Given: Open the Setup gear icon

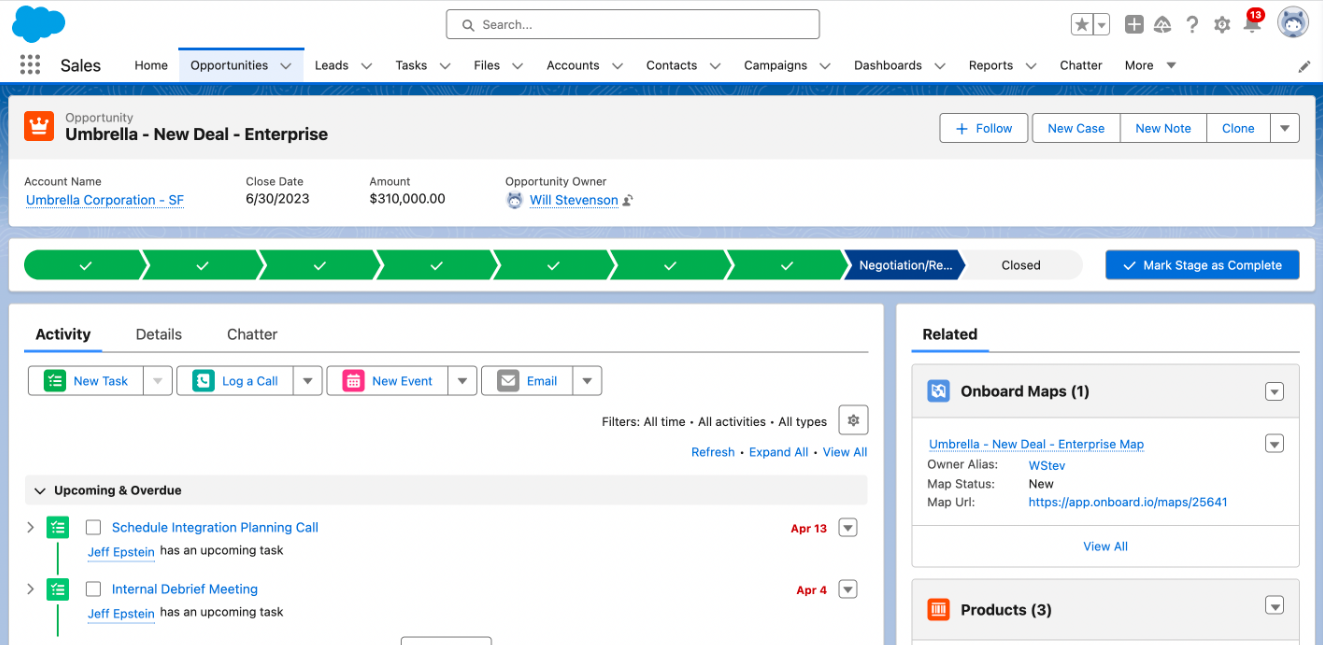Looking at the screenshot, I should (1221, 25).
